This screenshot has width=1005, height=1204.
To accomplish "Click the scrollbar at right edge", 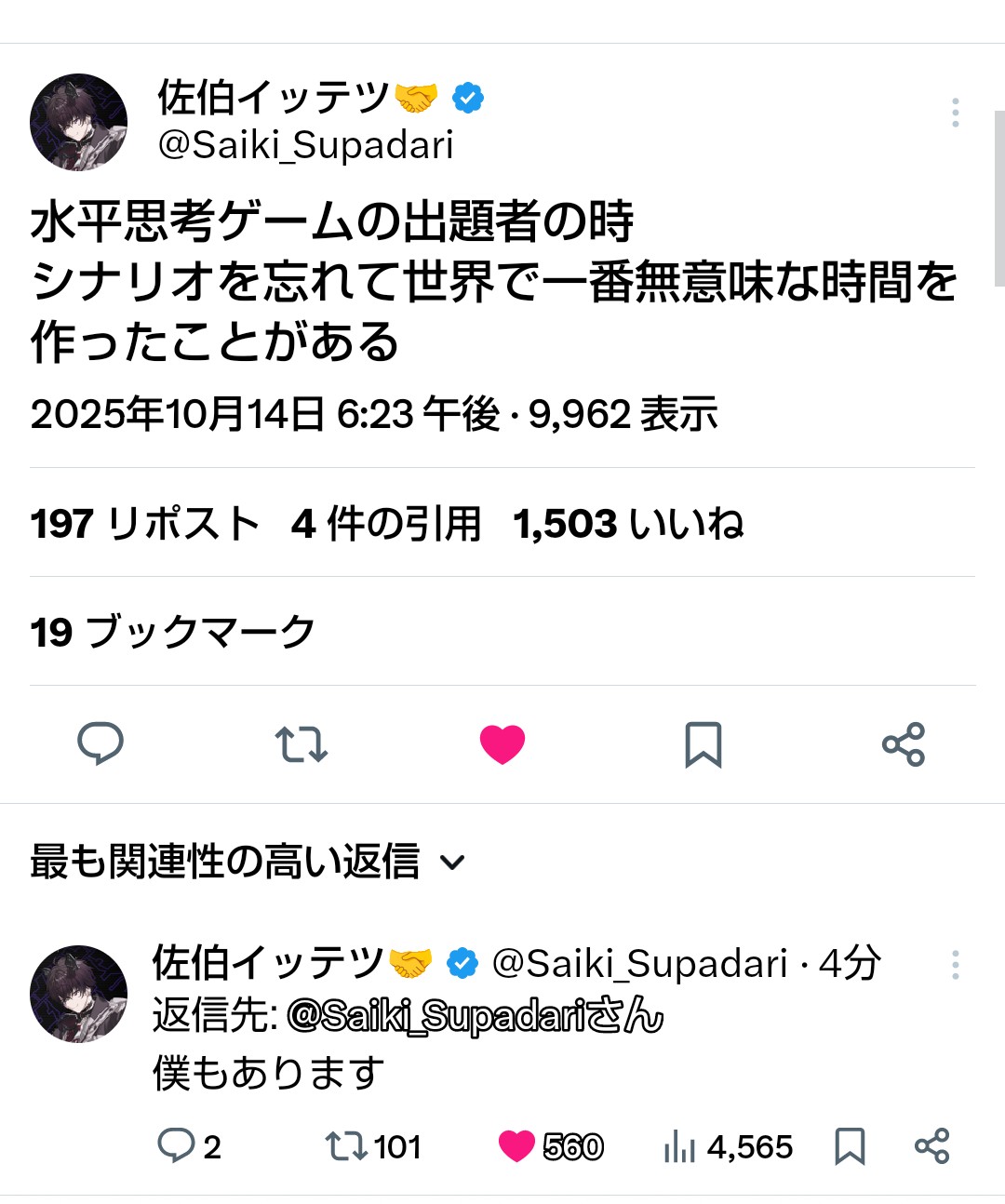I will pos(999,198).
